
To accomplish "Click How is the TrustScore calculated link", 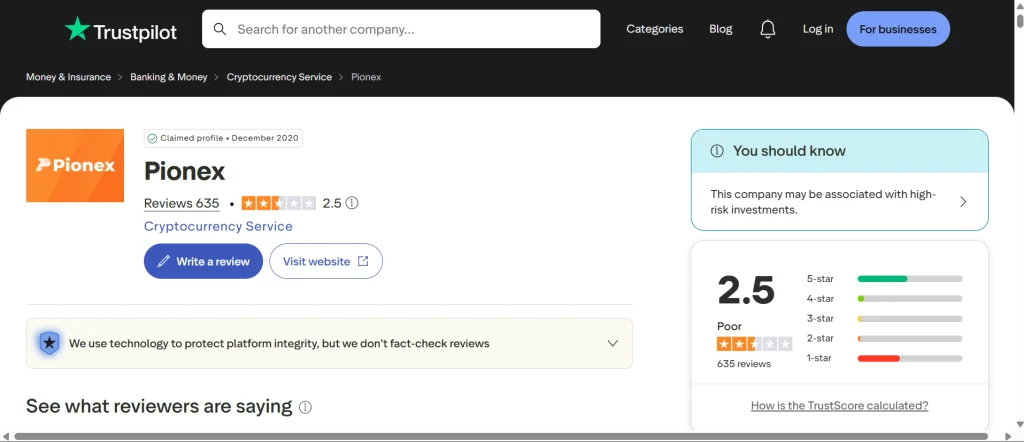I will pos(839,405).
